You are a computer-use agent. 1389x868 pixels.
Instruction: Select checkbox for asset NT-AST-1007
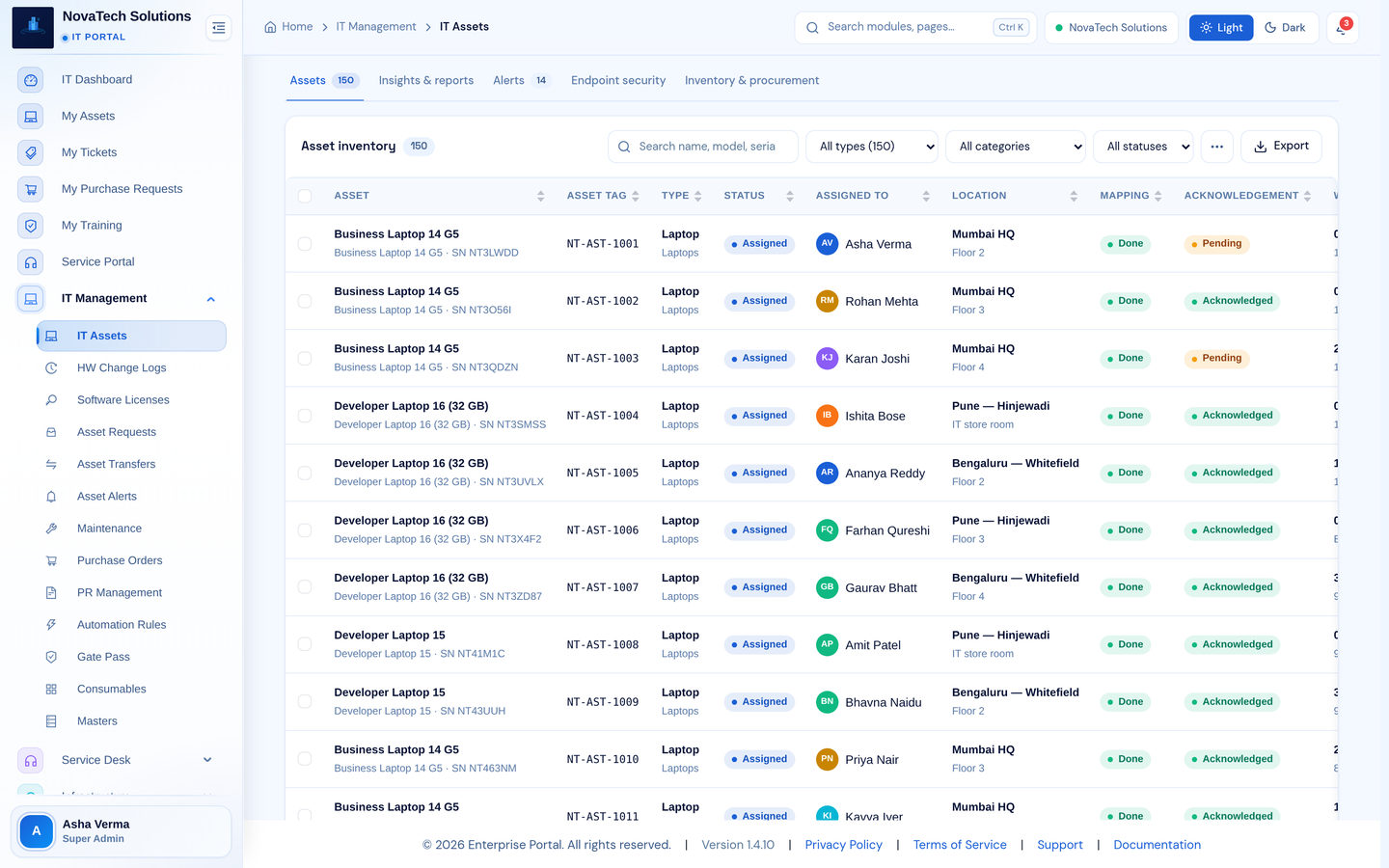(305, 587)
